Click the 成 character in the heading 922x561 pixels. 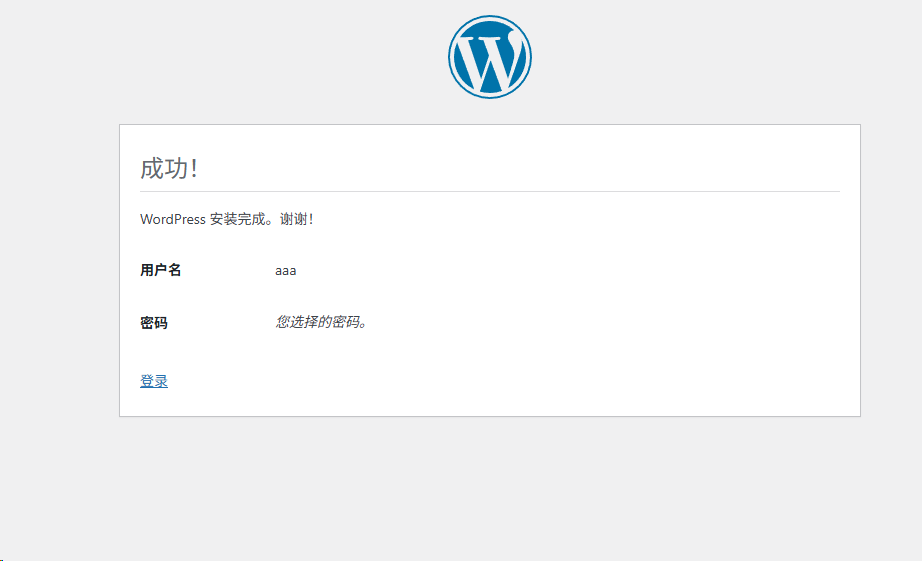click(152, 168)
